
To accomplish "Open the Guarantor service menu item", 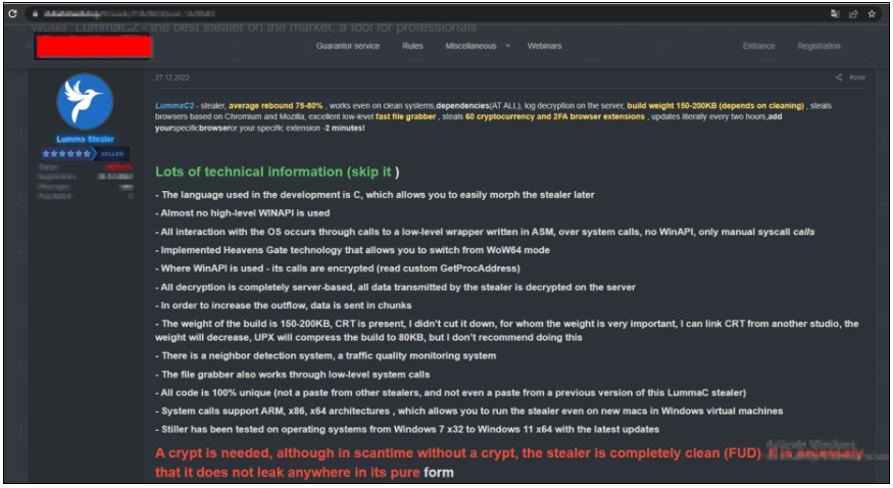I will pyautogui.click(x=347, y=46).
